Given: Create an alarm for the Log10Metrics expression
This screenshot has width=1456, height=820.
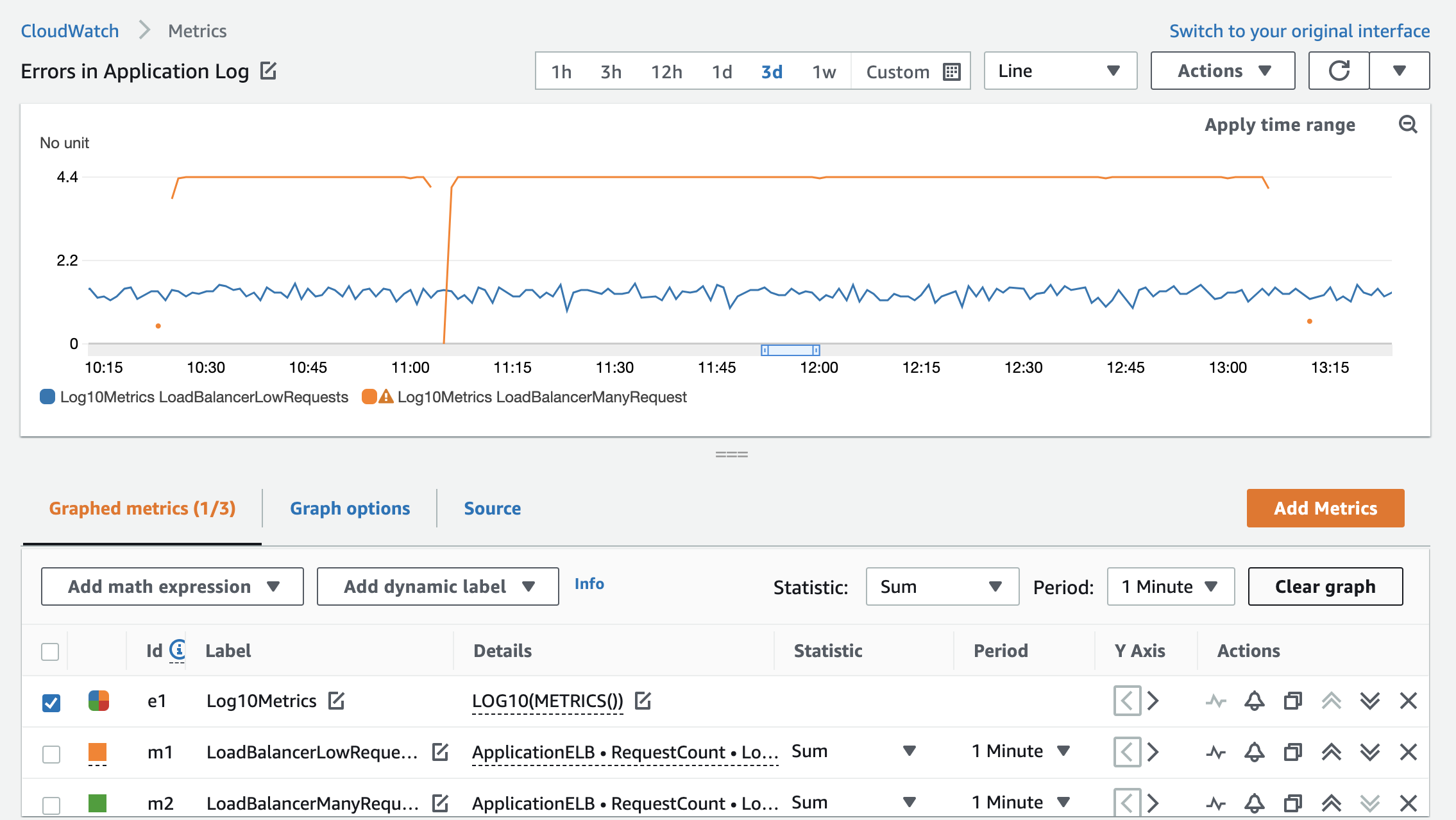Looking at the screenshot, I should coord(1254,701).
